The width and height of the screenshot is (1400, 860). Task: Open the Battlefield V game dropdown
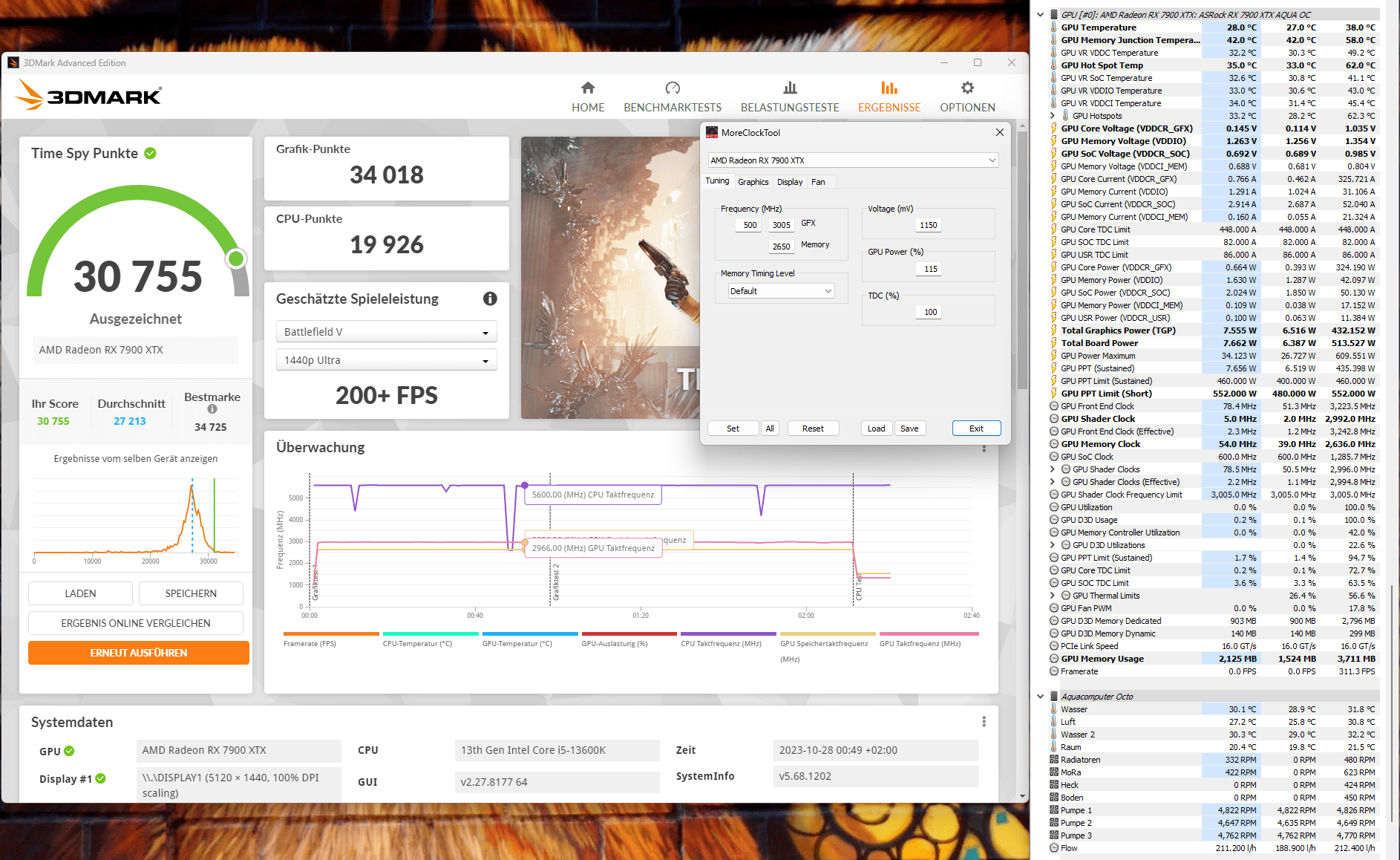tap(386, 332)
